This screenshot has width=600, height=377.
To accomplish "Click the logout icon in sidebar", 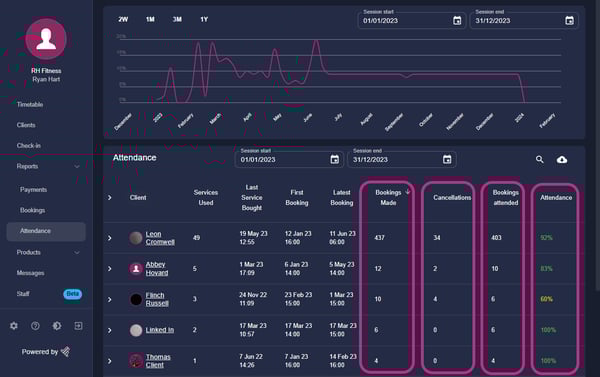I will [78, 326].
